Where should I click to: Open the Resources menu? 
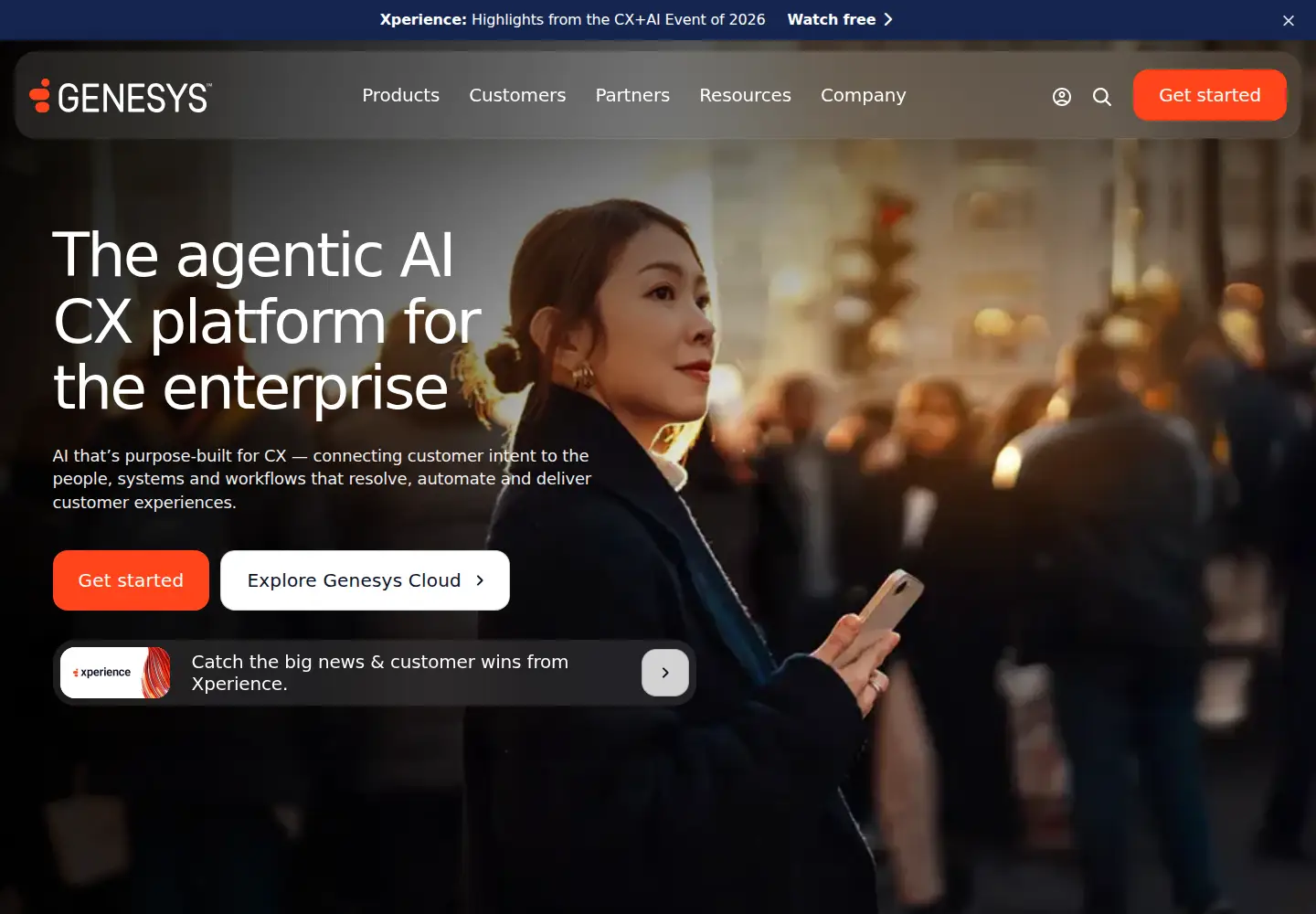coord(745,95)
